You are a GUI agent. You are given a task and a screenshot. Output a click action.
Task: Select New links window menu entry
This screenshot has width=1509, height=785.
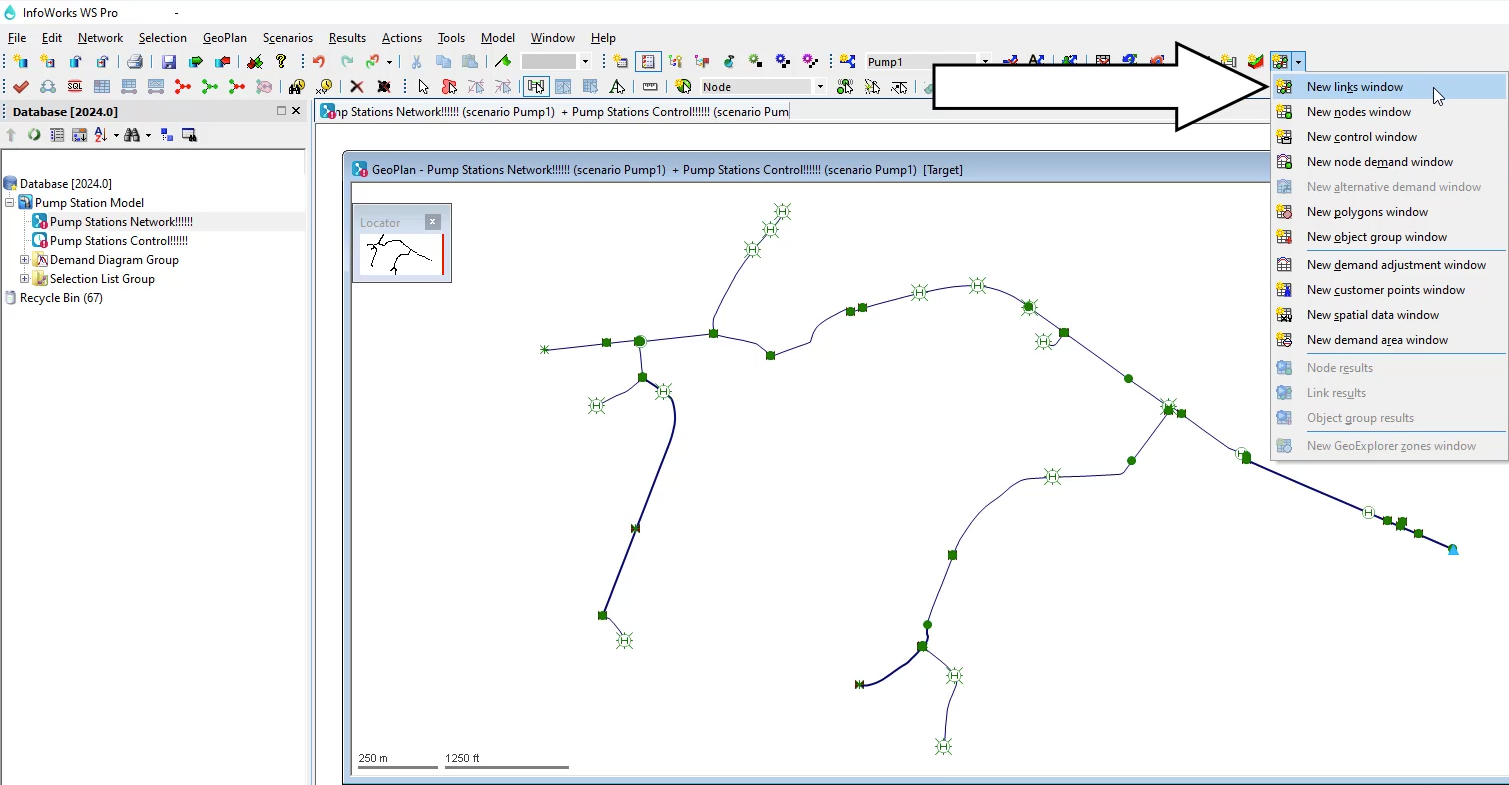coord(1388,87)
